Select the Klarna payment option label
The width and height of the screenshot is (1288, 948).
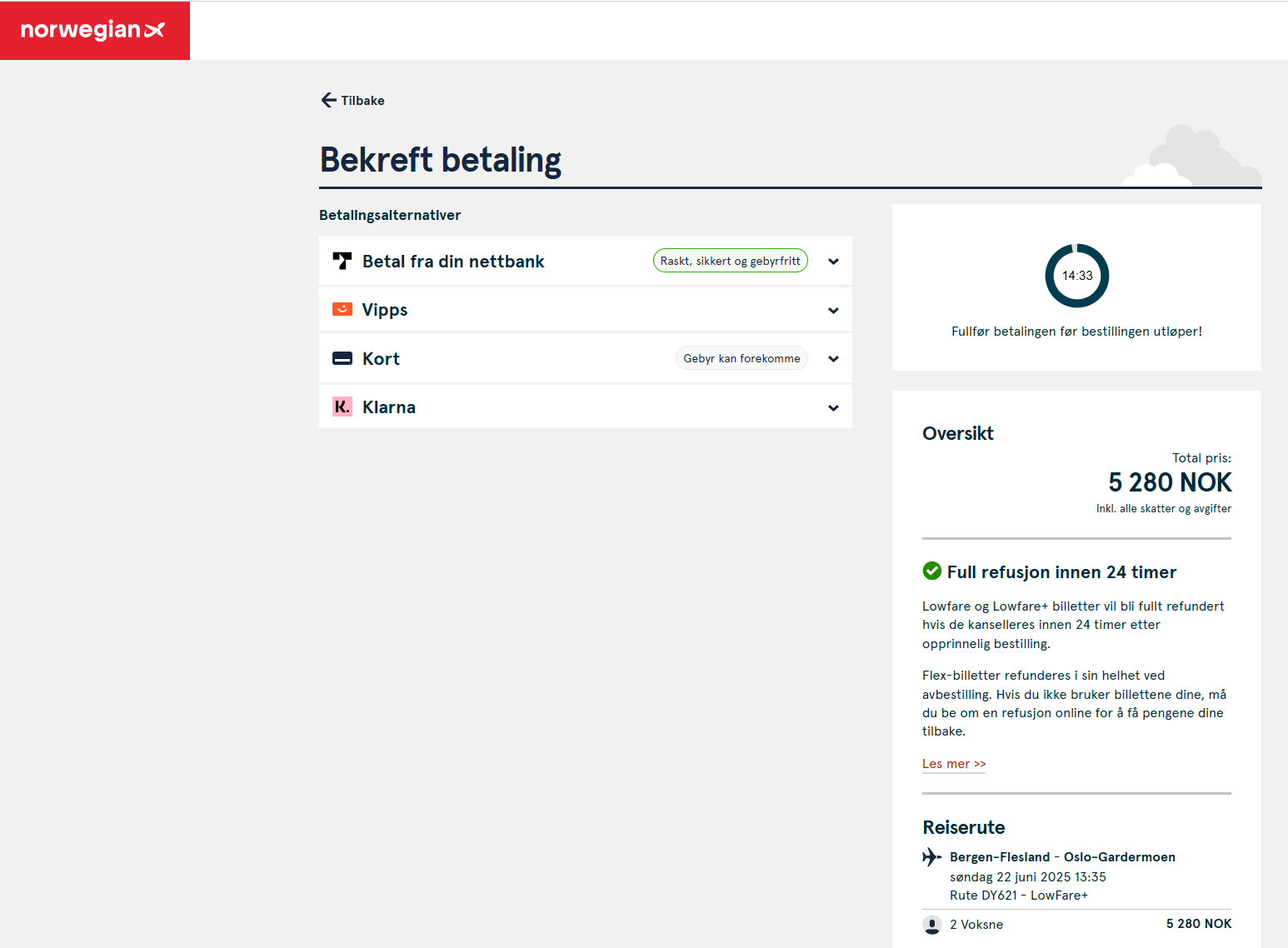point(389,407)
